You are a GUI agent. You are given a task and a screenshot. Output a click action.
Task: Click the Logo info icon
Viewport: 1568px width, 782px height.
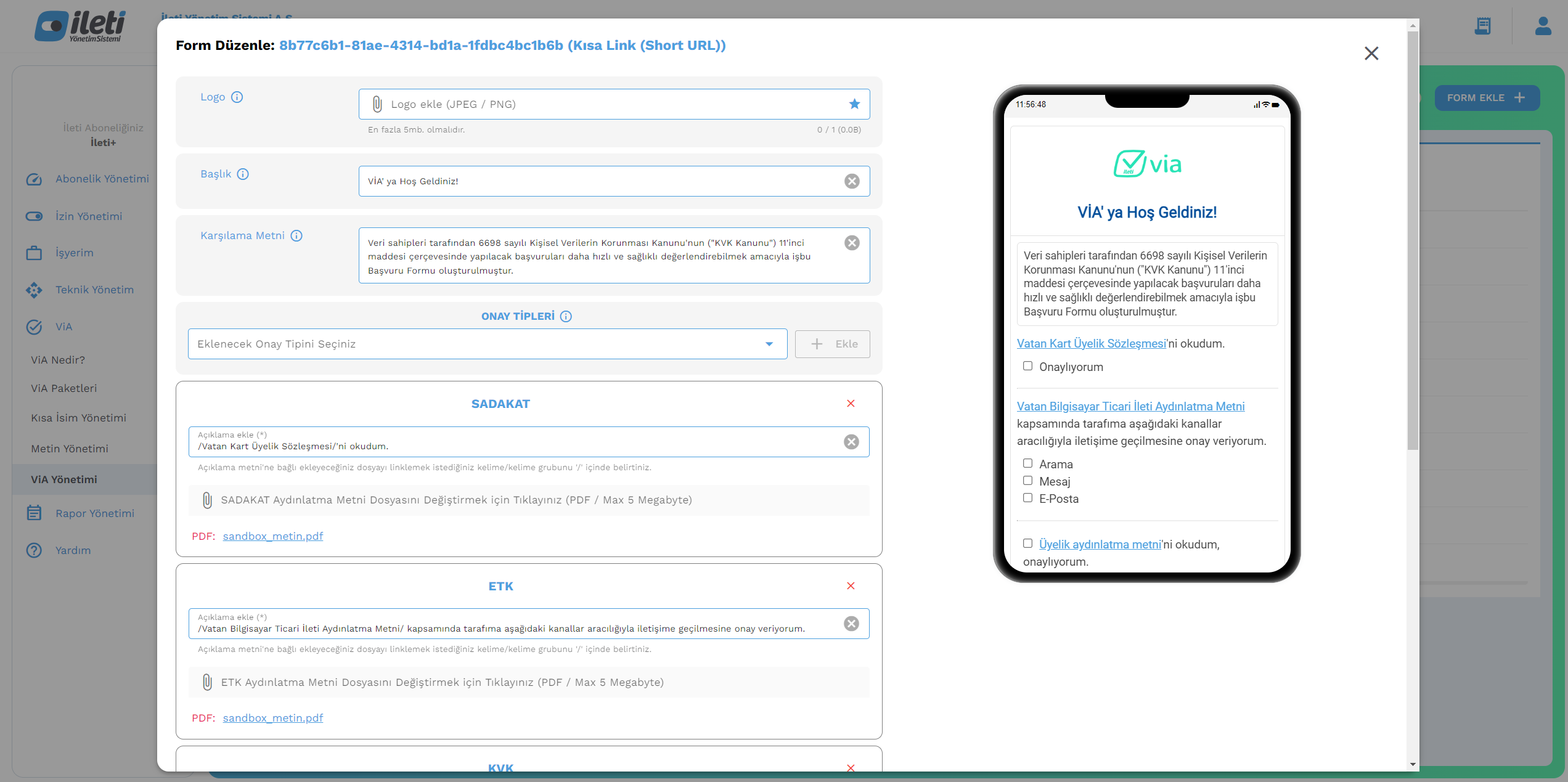[x=237, y=97]
